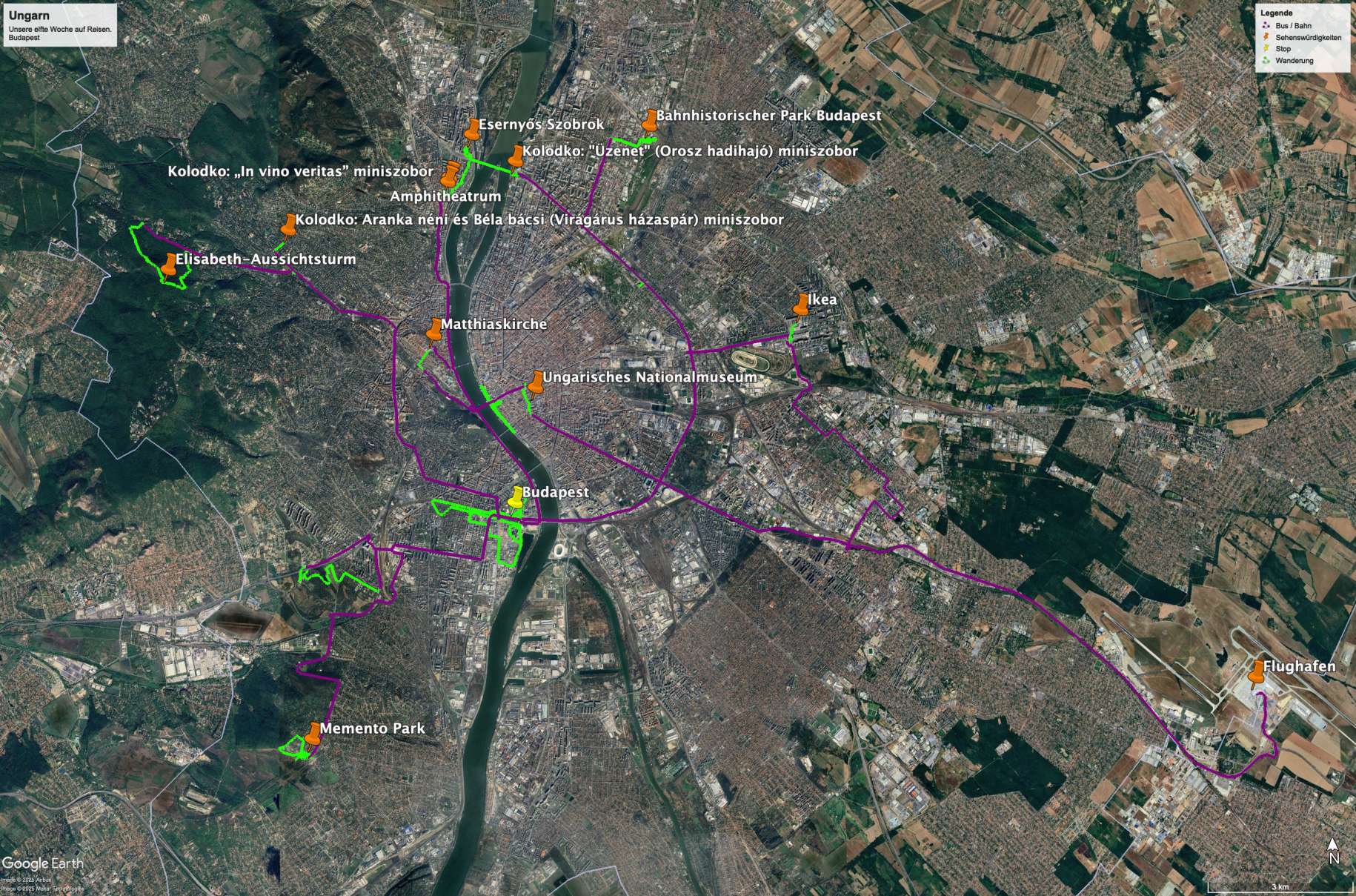
Task: Select the Matthiaskirche orange pin
Action: click(x=433, y=330)
